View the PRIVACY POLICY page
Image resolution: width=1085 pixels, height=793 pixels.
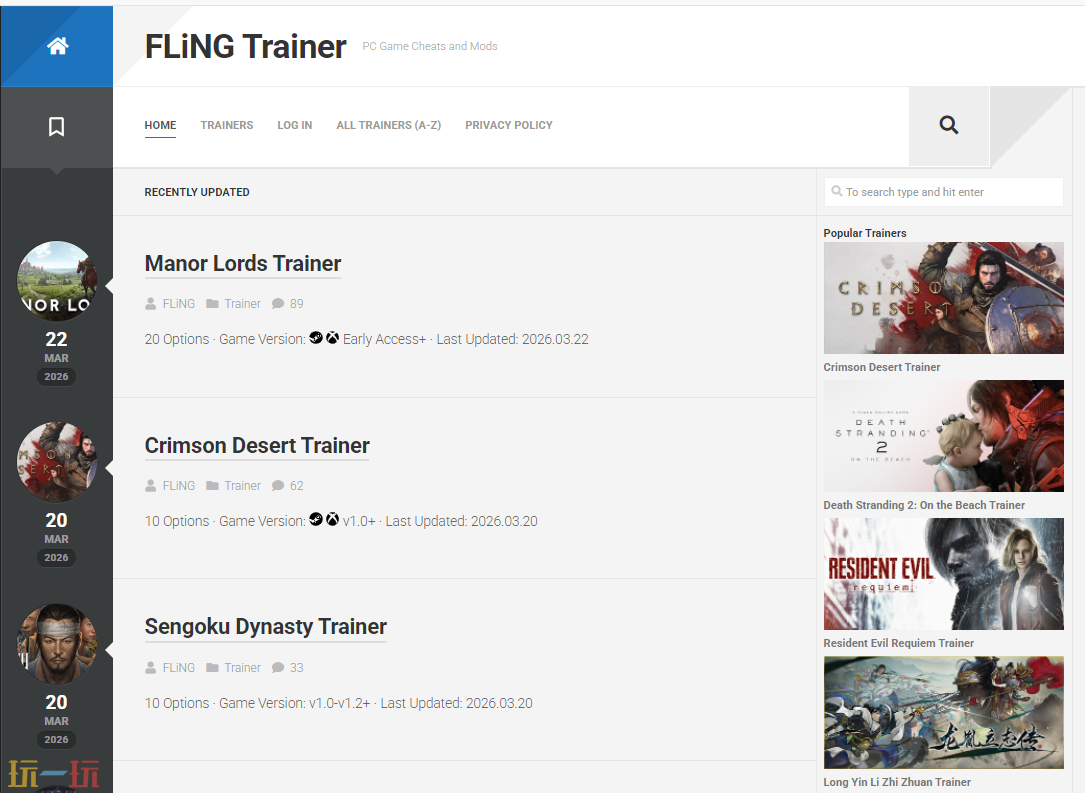pyautogui.click(x=509, y=125)
